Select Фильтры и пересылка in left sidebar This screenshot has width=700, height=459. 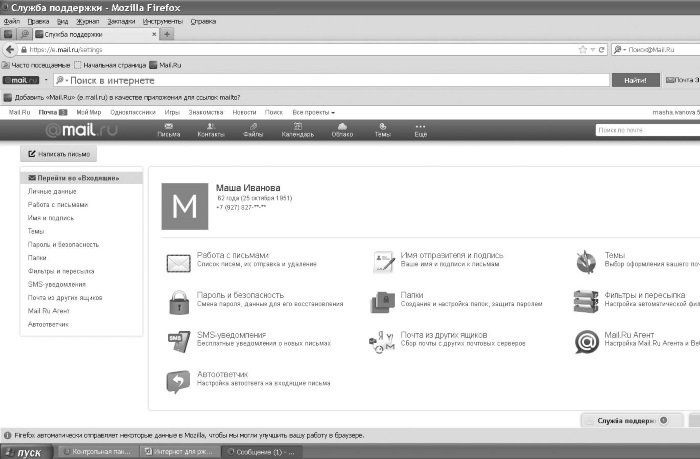click(61, 271)
